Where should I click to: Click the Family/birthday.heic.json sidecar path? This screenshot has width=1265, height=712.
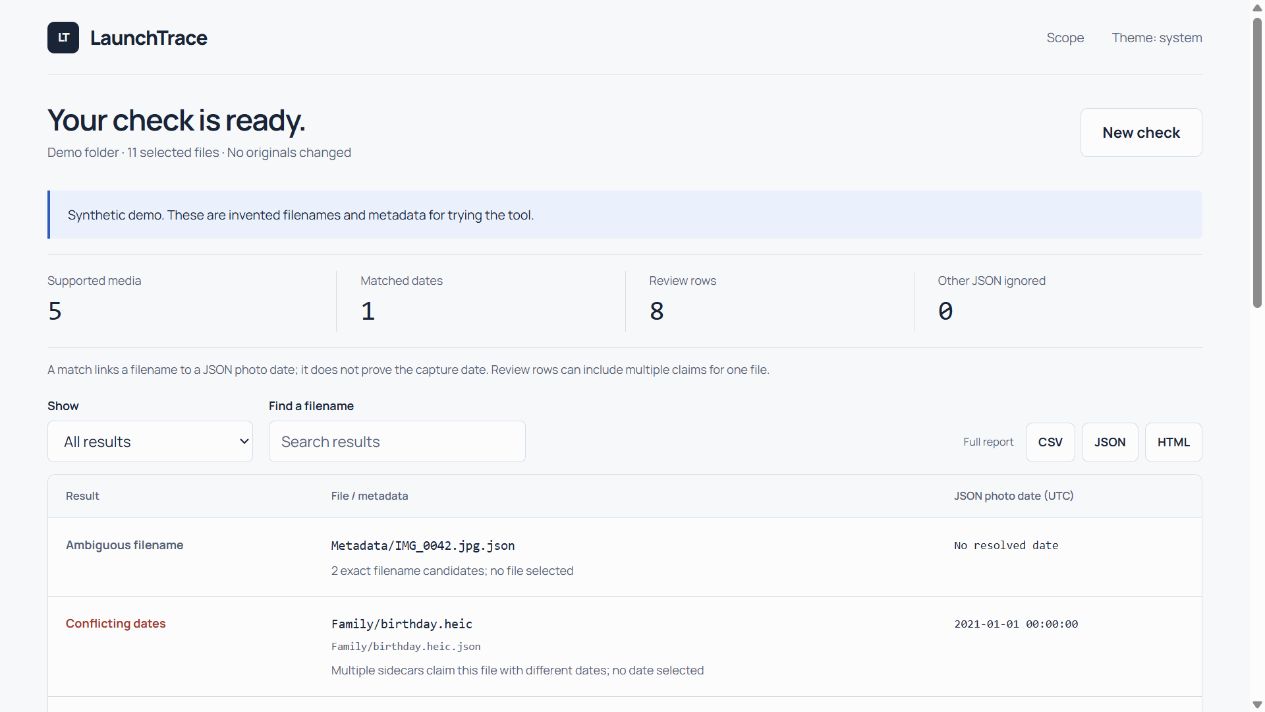coord(406,647)
